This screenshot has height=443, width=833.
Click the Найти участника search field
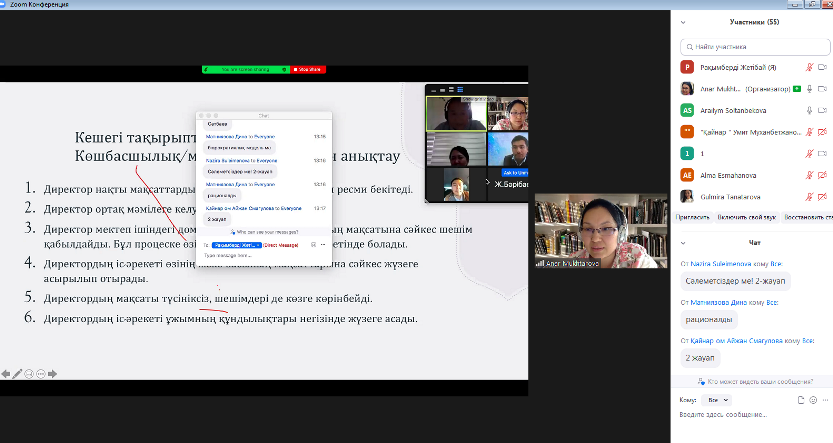point(755,46)
